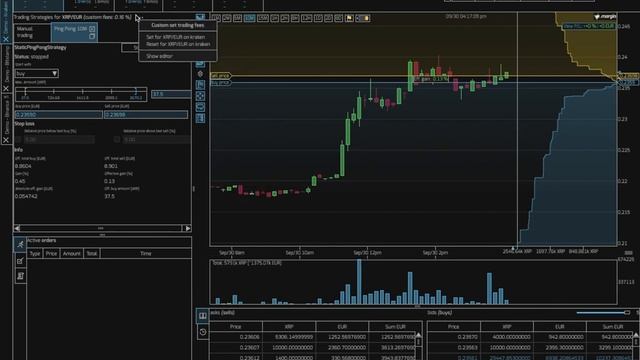Open the Manual trading tab
Viewport: 640px width, 360px height.
tap(32, 32)
